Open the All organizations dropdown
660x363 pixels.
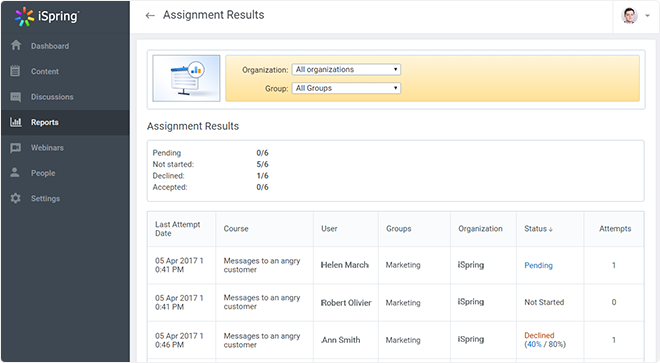(x=346, y=69)
